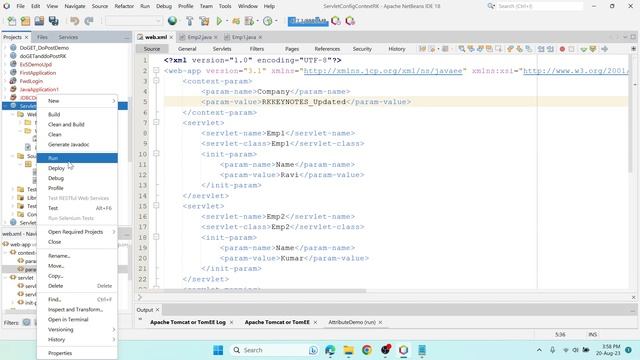Click the General view button

[187, 49]
